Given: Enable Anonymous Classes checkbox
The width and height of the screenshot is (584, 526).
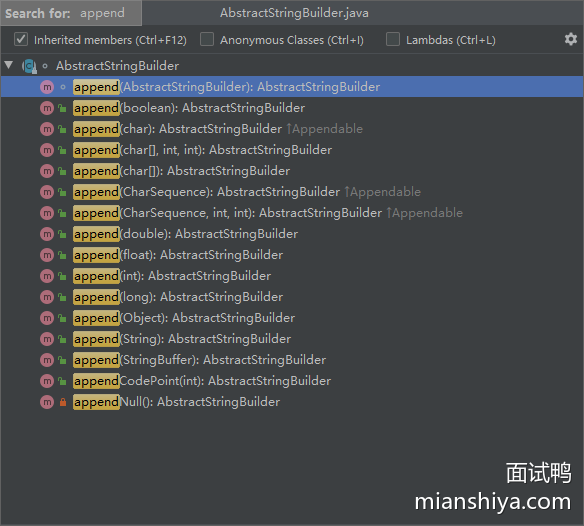Looking at the screenshot, I should click(207, 39).
